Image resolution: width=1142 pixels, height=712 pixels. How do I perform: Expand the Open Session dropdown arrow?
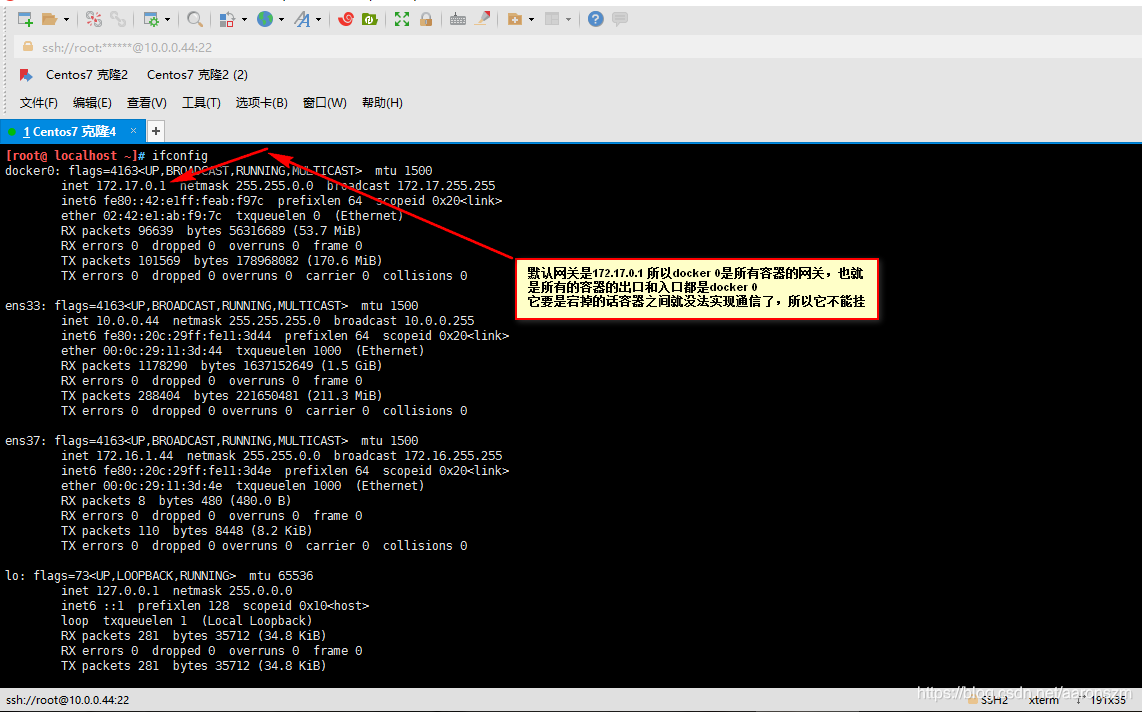(x=66, y=20)
